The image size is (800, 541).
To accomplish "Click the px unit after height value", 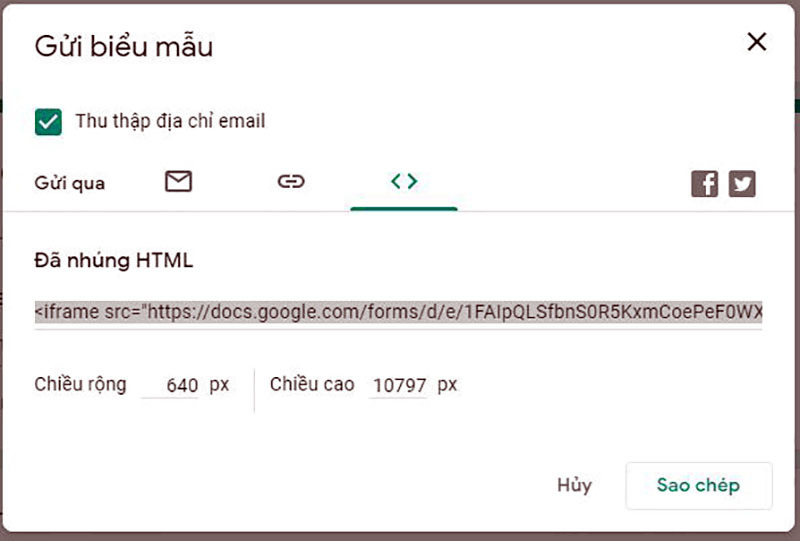I will [447, 384].
